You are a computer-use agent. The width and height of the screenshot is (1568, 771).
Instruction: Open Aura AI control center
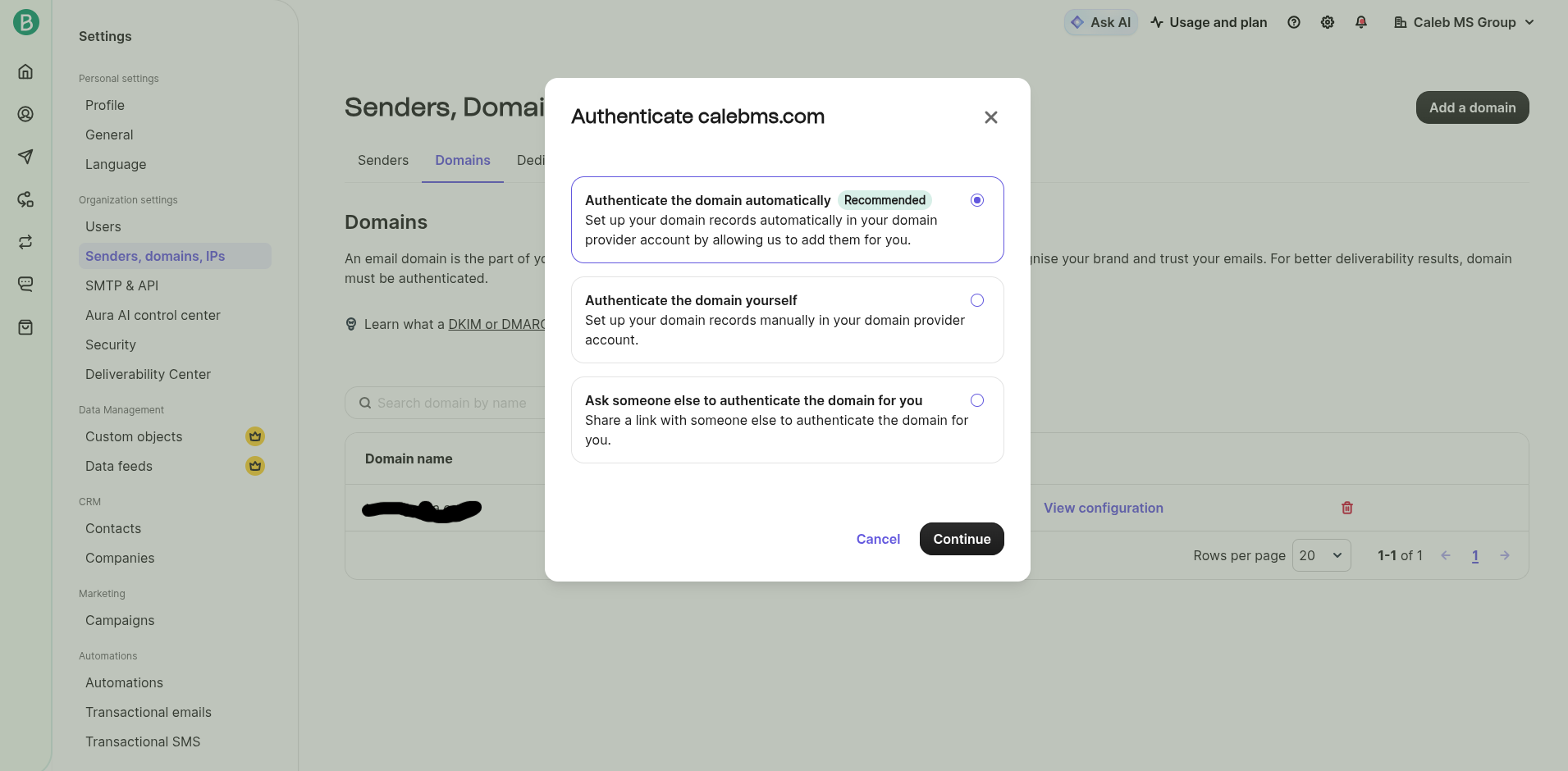(x=153, y=315)
